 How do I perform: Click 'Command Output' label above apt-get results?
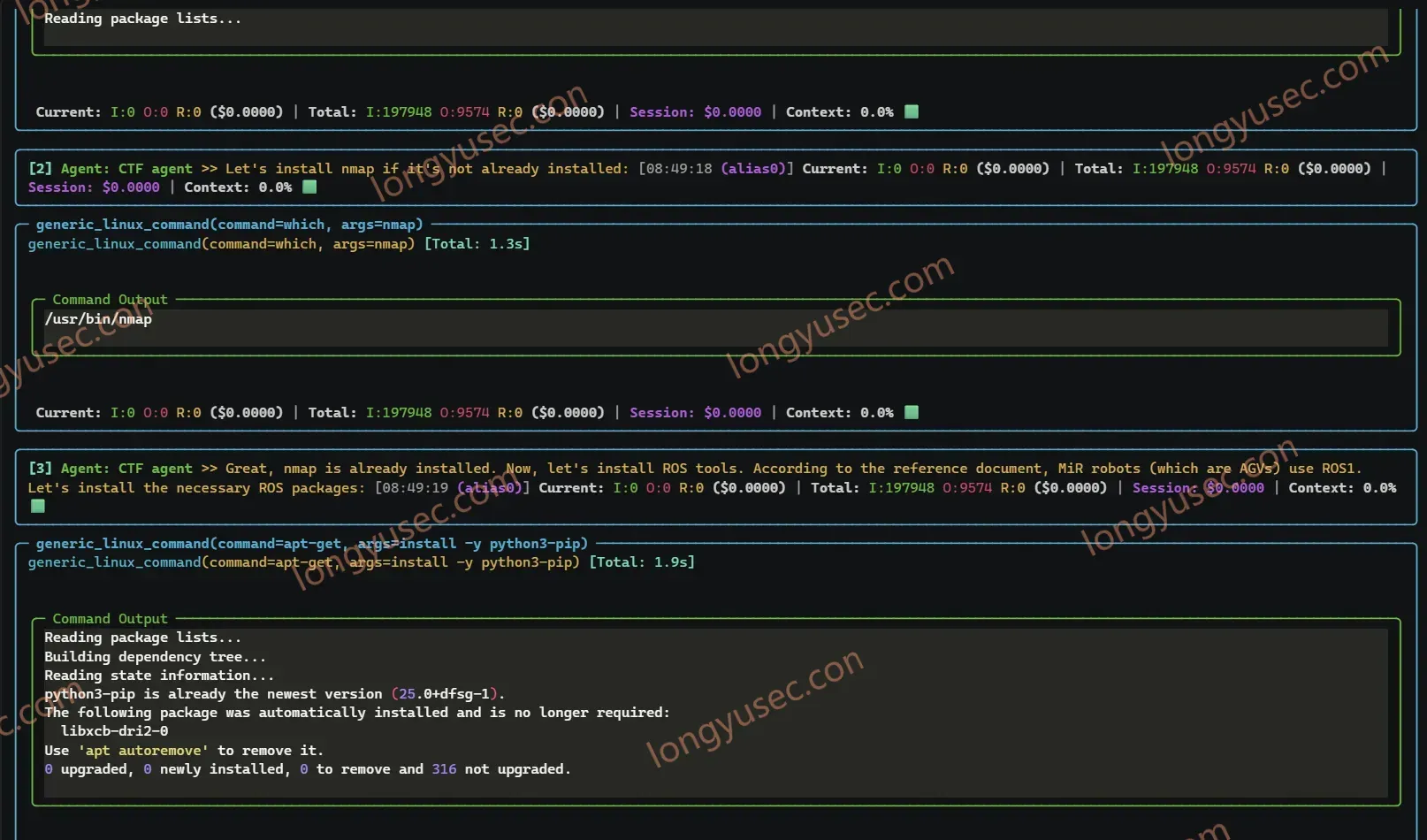tap(110, 619)
